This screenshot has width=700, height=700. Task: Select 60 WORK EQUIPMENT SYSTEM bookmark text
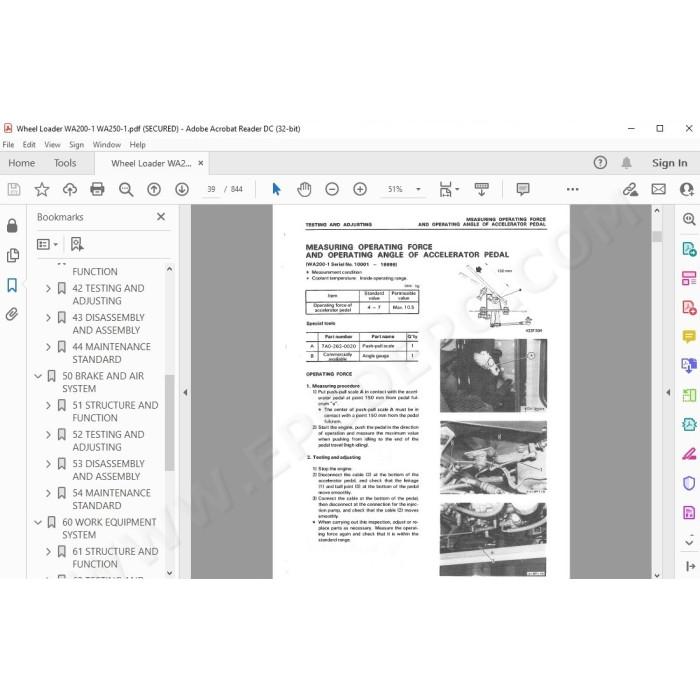(109, 529)
